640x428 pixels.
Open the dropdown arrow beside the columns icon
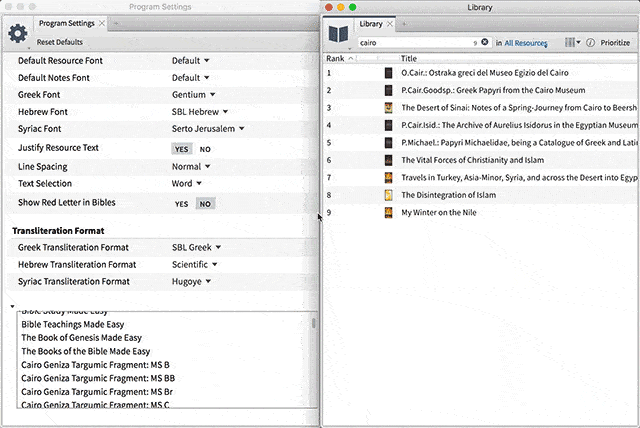(x=578, y=42)
